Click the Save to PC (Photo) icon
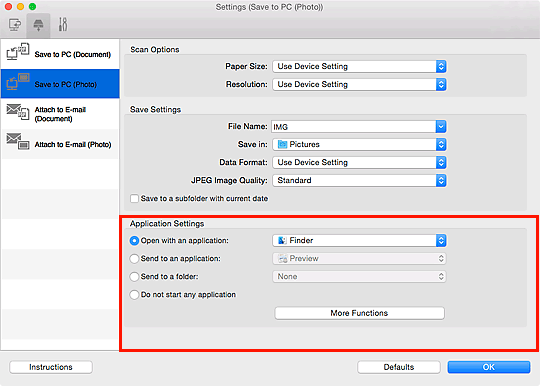 point(18,82)
